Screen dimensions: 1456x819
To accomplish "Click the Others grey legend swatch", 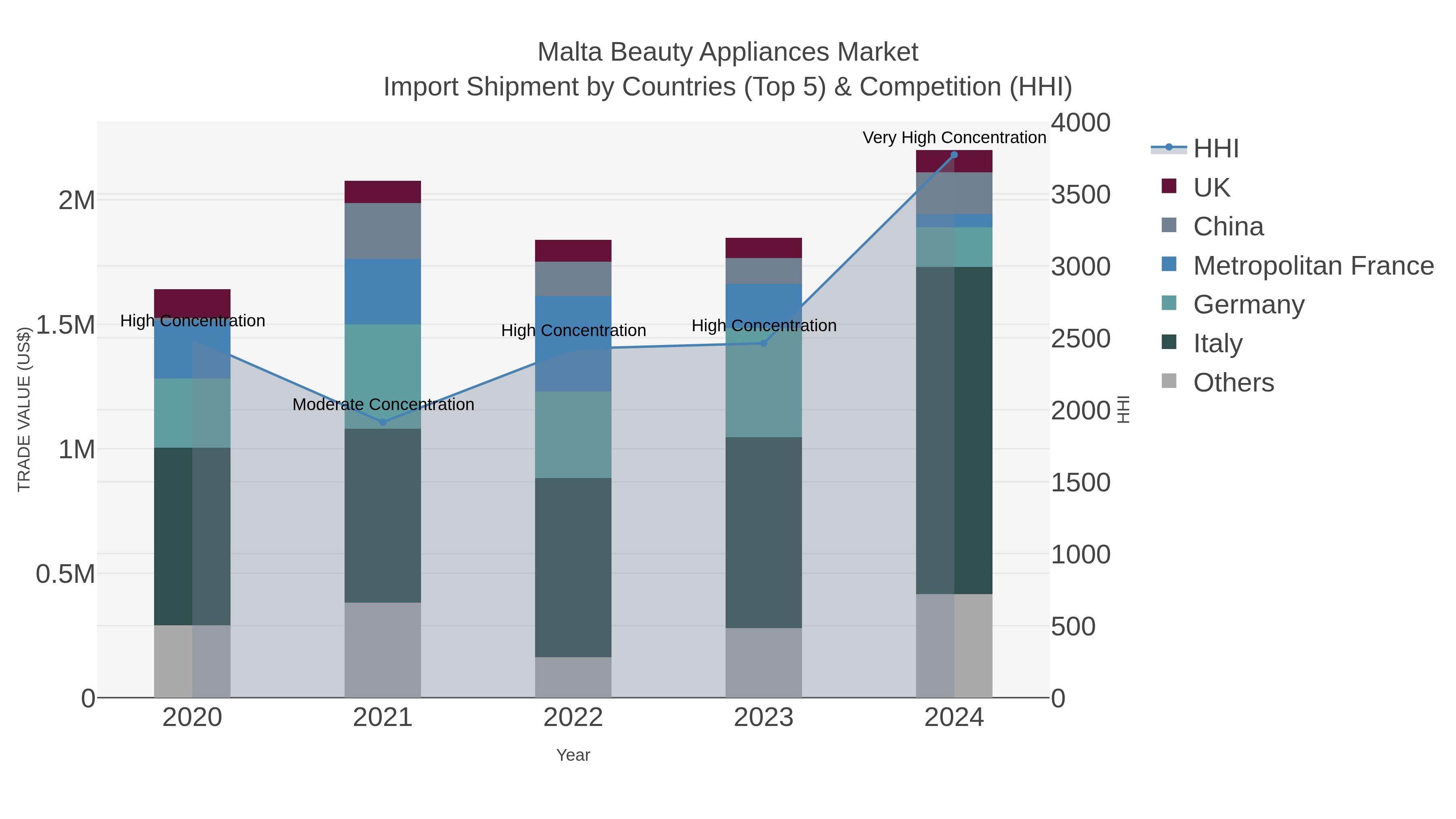I will [1169, 381].
